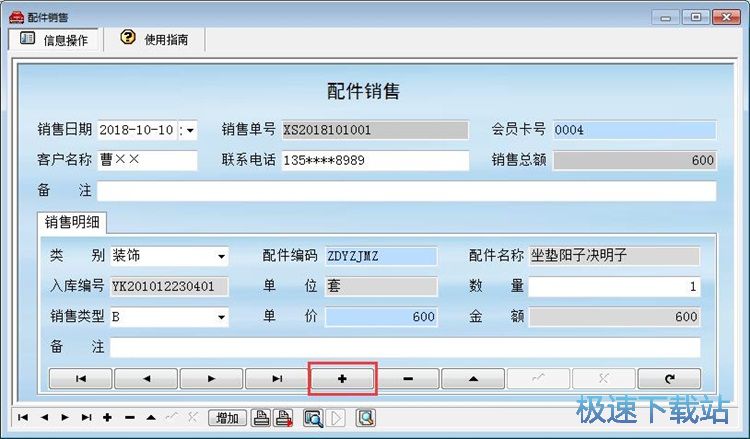Refresh detail data with the curved arrow button

[669, 379]
